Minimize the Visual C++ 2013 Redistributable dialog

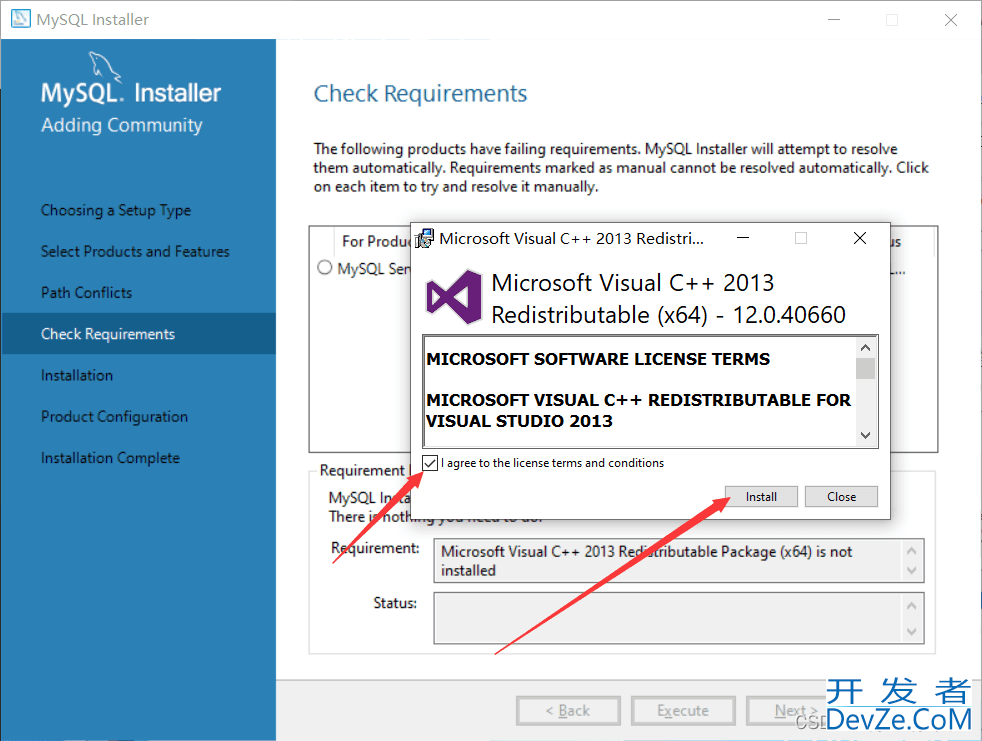(x=743, y=238)
